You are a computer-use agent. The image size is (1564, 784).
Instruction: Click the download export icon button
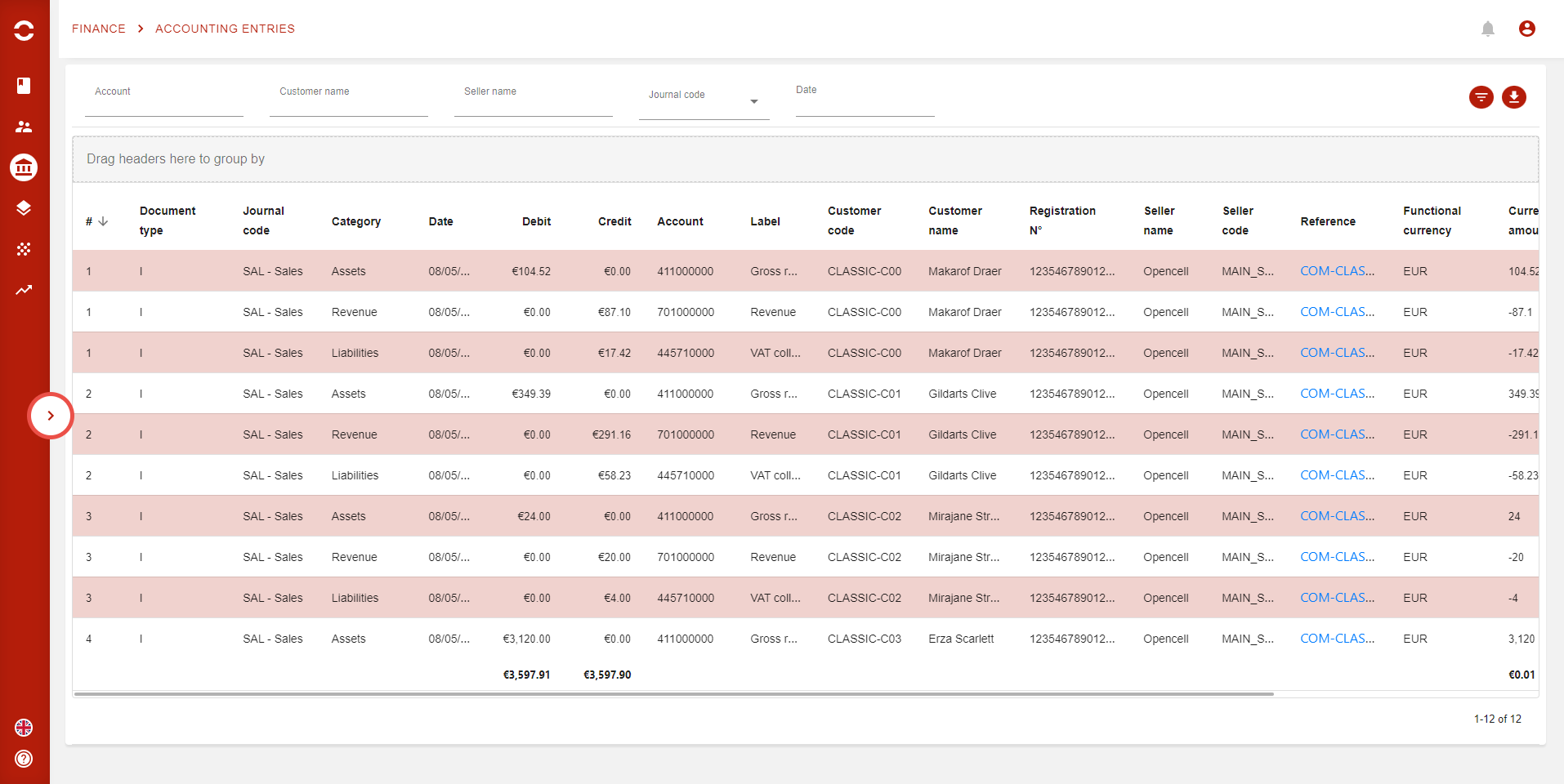click(1513, 97)
